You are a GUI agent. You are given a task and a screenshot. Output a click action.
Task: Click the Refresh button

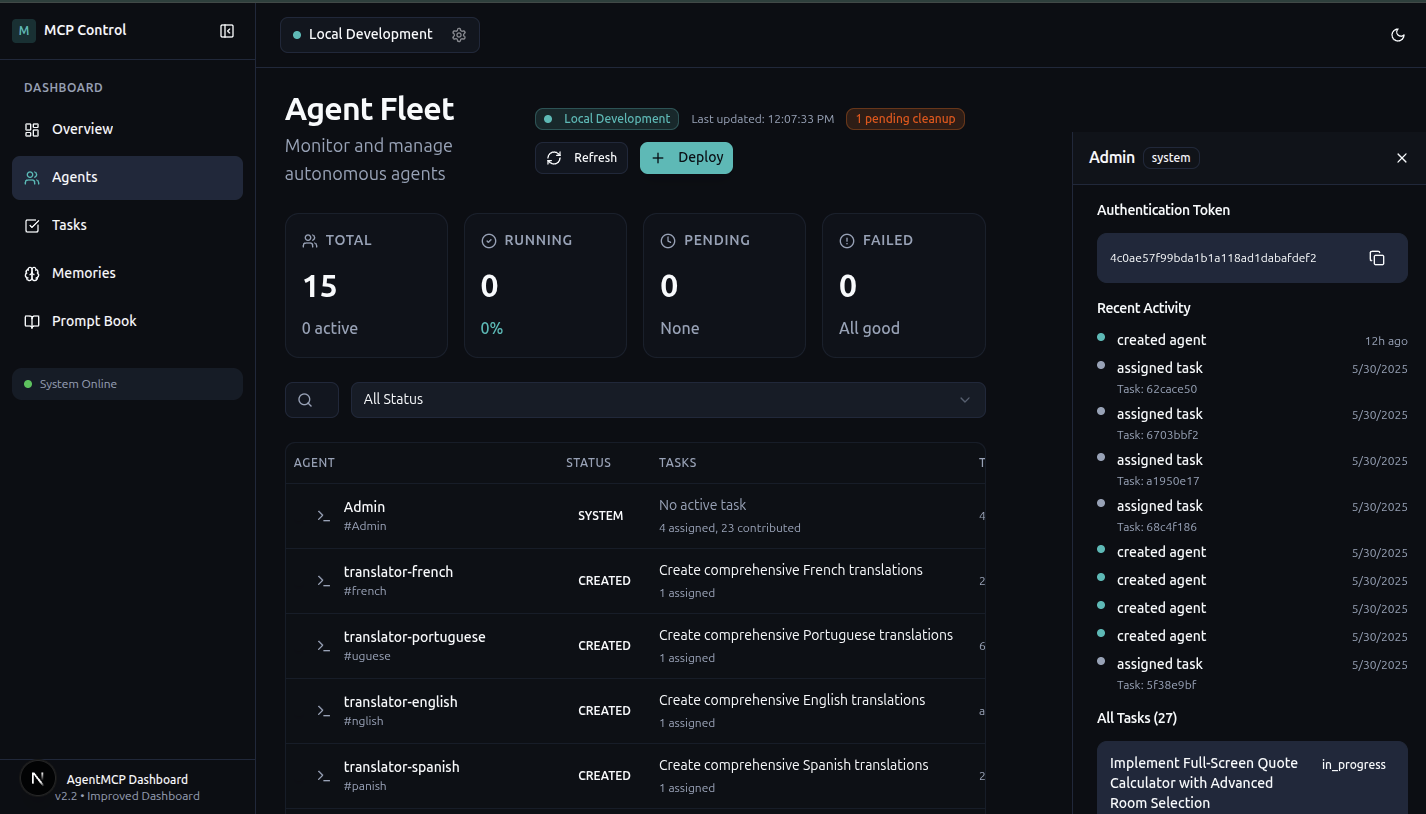pyautogui.click(x=581, y=157)
